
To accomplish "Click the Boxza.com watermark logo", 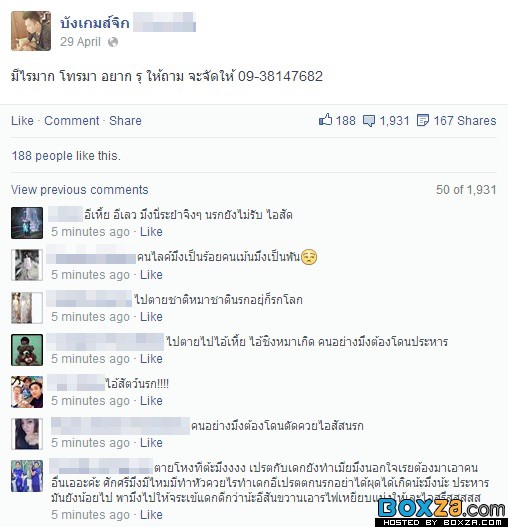I will (441, 511).
